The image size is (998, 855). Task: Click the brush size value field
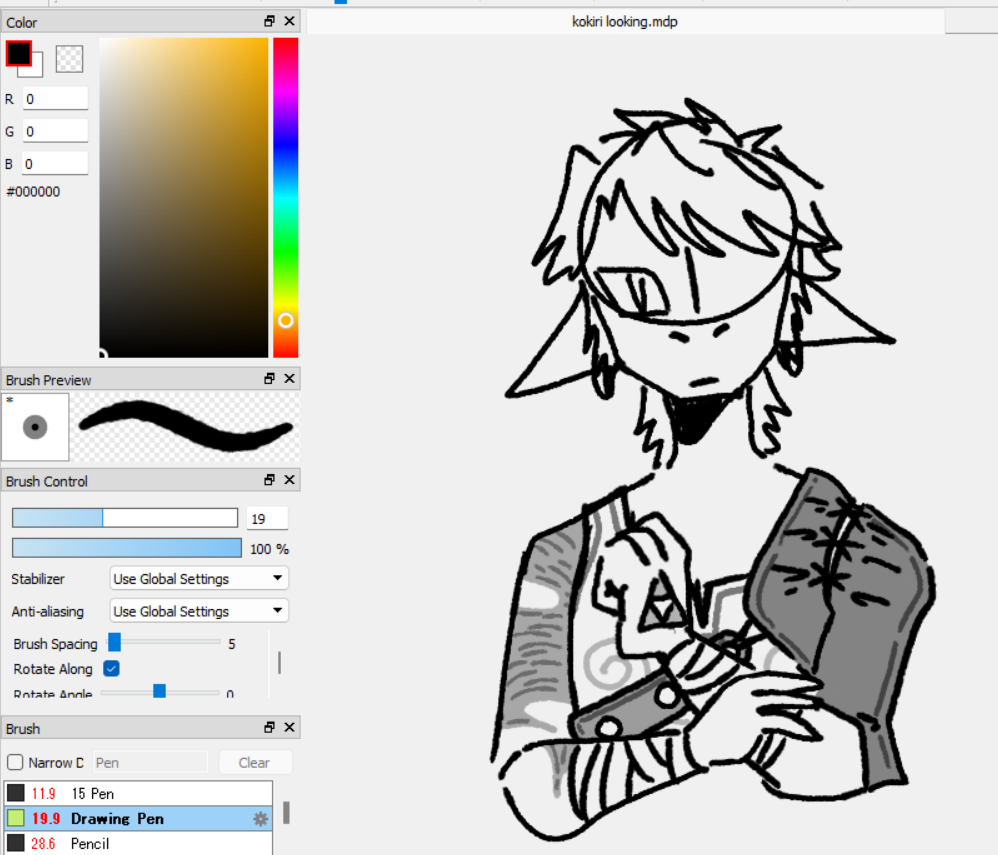(267, 518)
